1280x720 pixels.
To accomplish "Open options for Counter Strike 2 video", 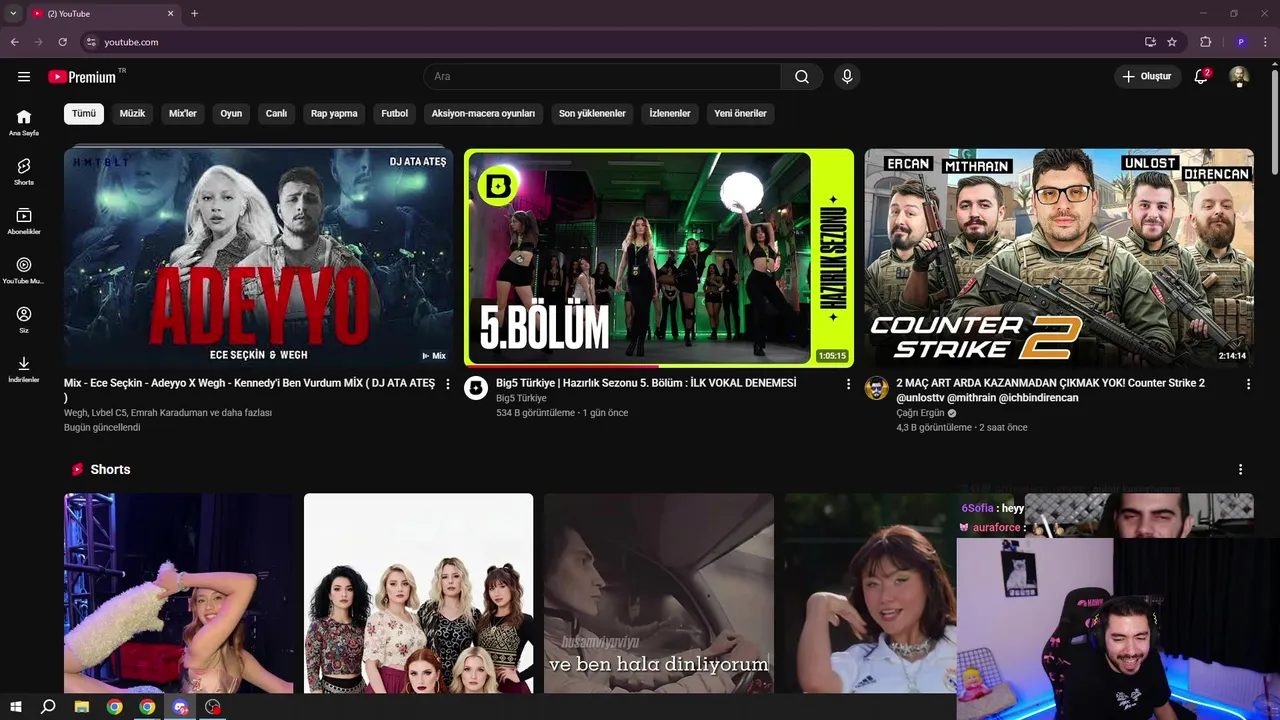I will [1248, 384].
